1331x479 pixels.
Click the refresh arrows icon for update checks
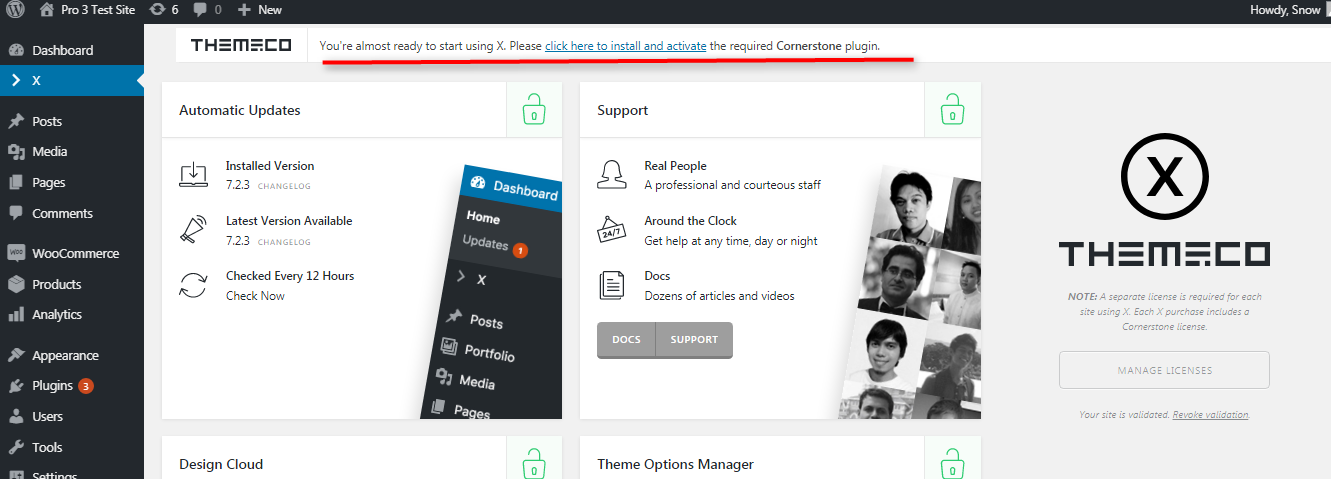click(x=193, y=285)
